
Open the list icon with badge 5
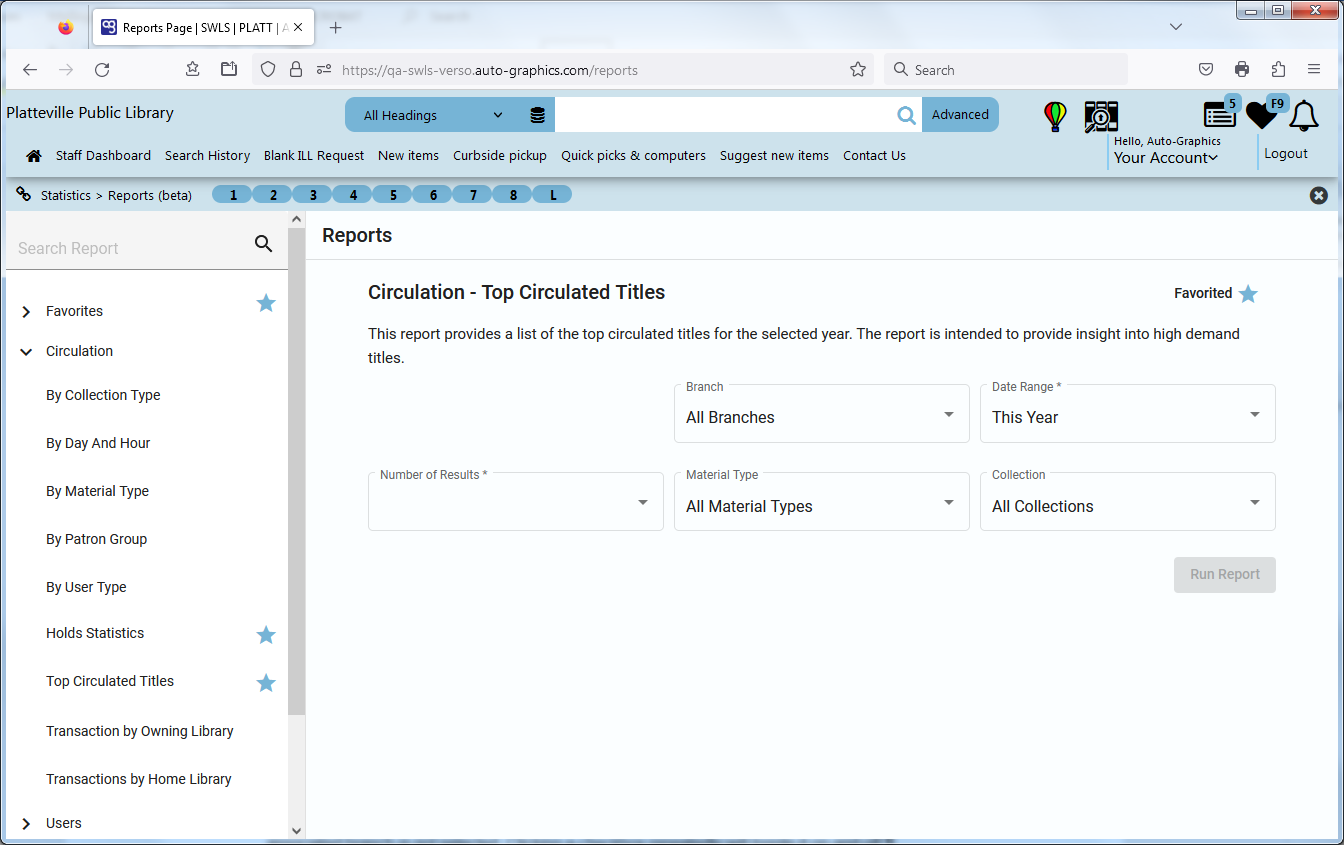coord(1220,115)
